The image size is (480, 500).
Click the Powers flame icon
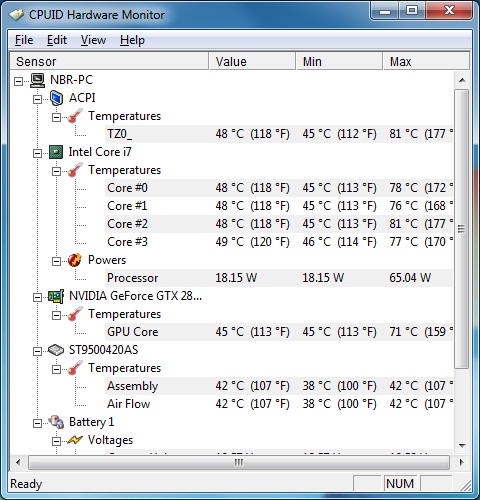coord(75,260)
